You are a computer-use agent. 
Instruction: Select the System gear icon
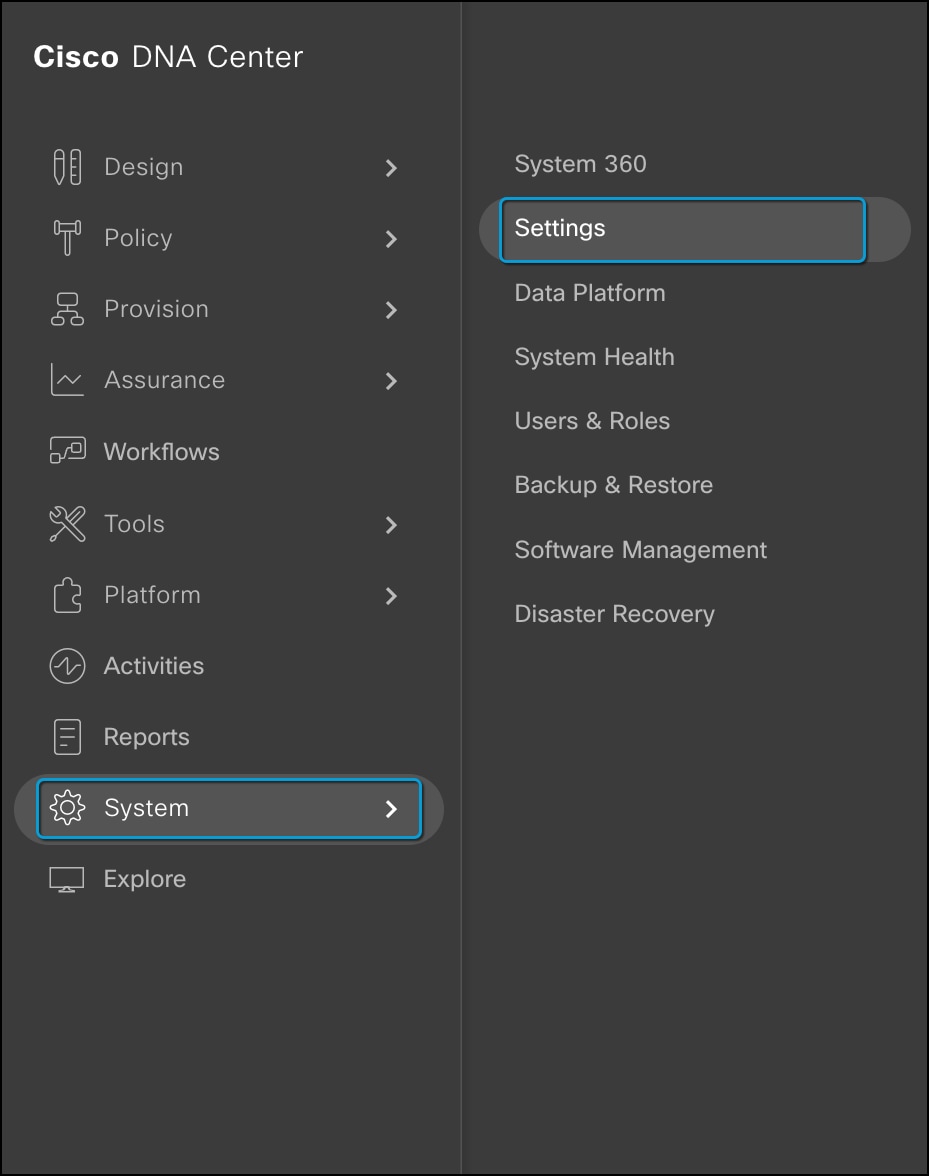66,808
